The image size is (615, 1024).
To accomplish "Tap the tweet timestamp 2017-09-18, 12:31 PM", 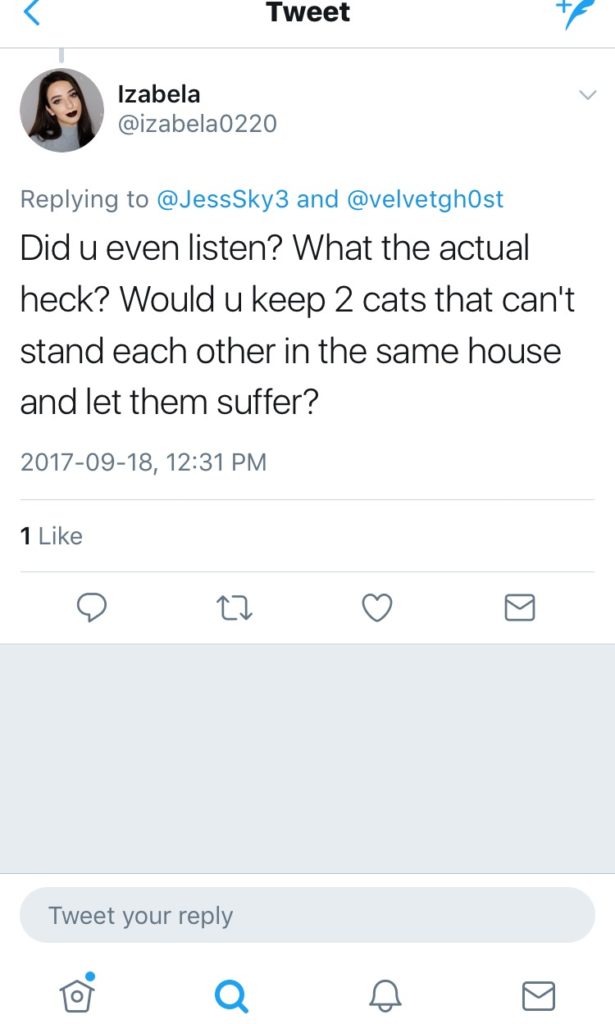I will (x=143, y=463).
